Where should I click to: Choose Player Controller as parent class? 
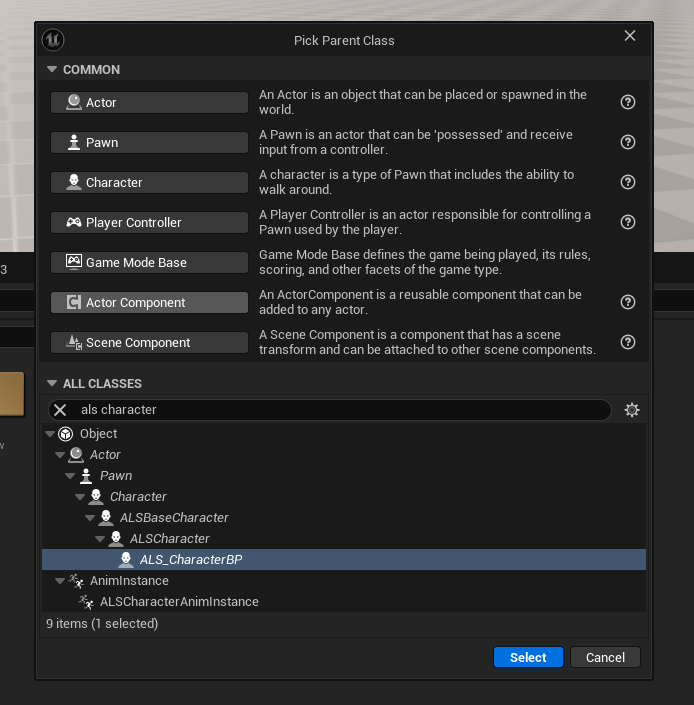tap(149, 223)
